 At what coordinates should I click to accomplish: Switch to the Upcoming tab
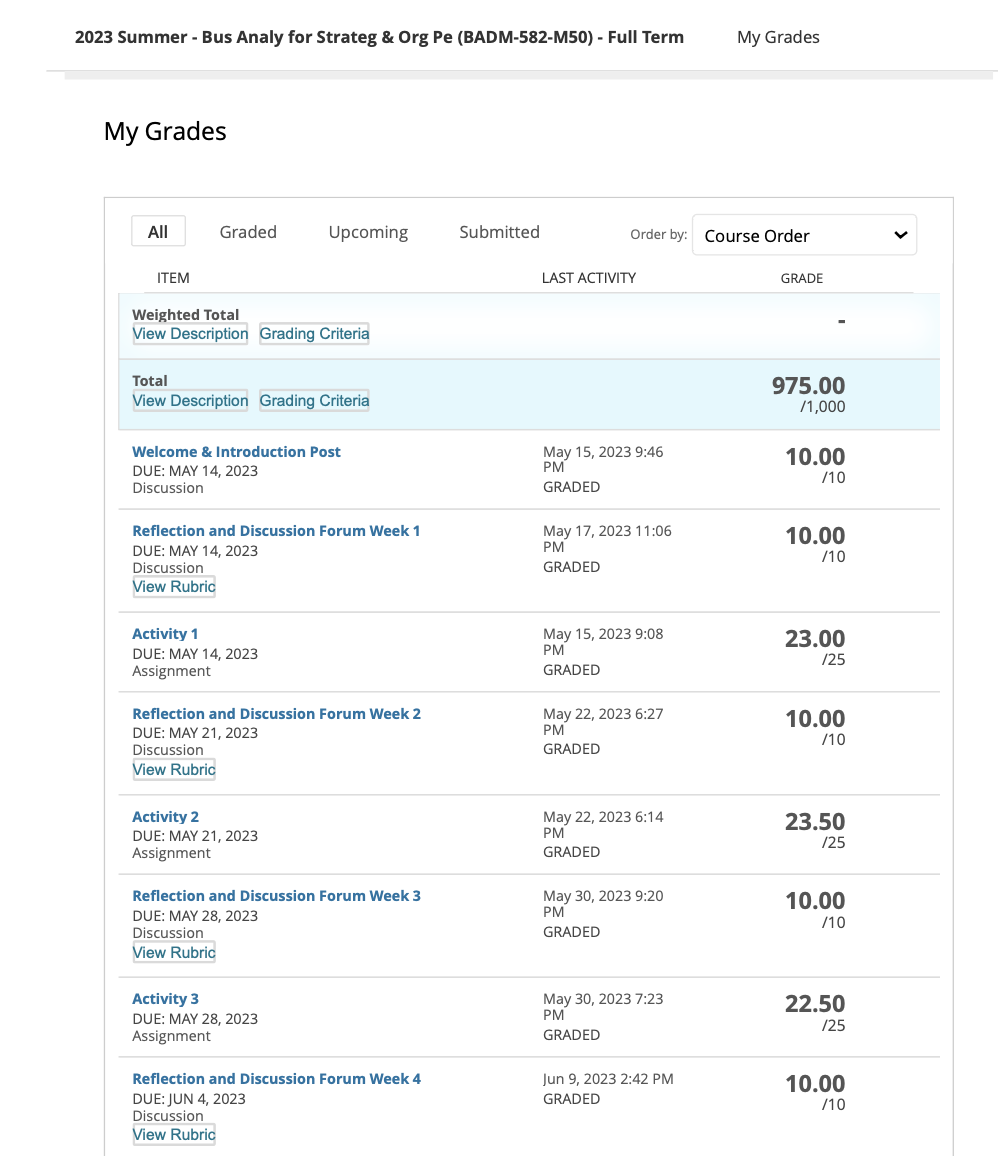[368, 232]
